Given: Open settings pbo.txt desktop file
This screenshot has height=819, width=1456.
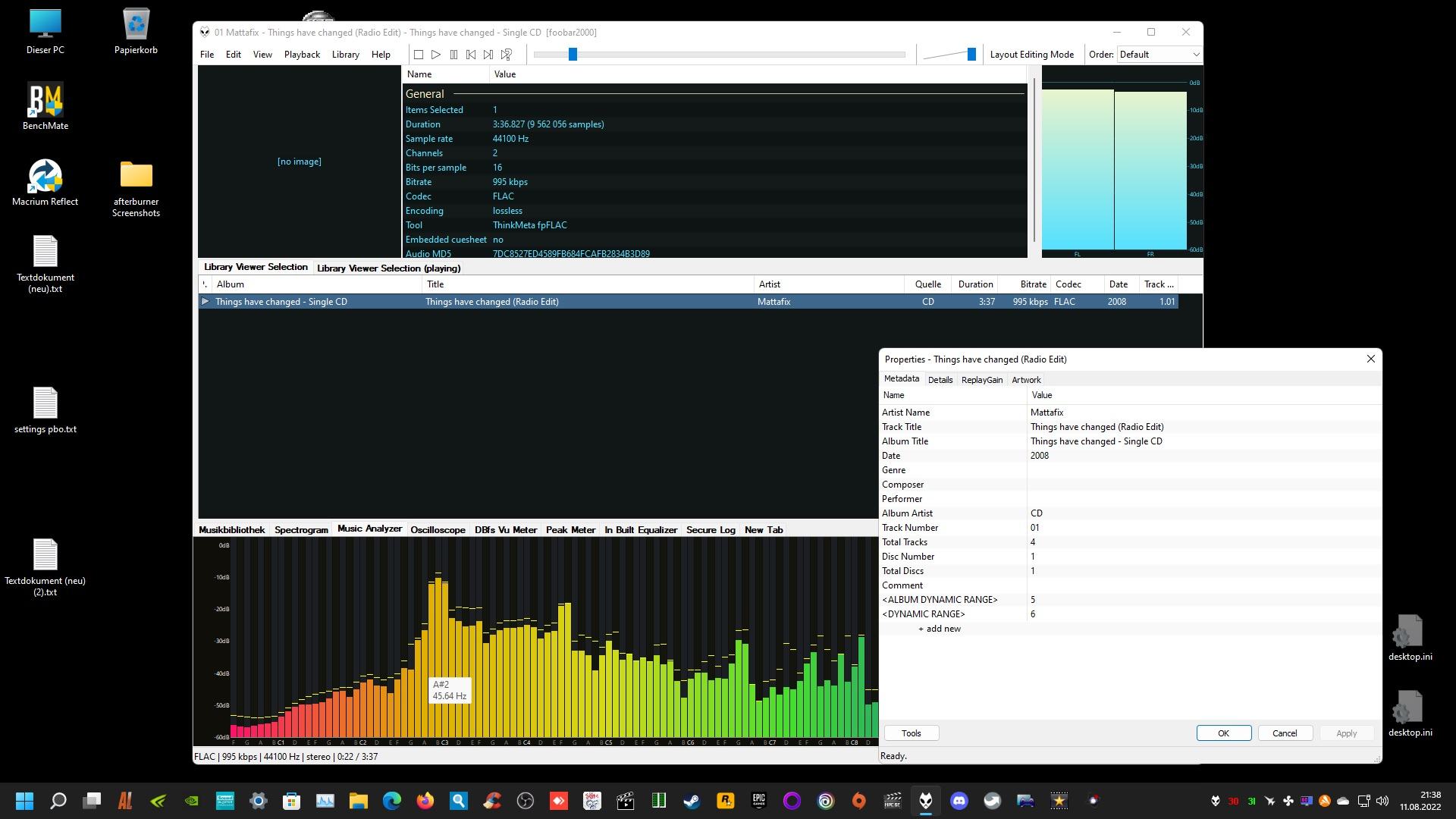Looking at the screenshot, I should (45, 409).
